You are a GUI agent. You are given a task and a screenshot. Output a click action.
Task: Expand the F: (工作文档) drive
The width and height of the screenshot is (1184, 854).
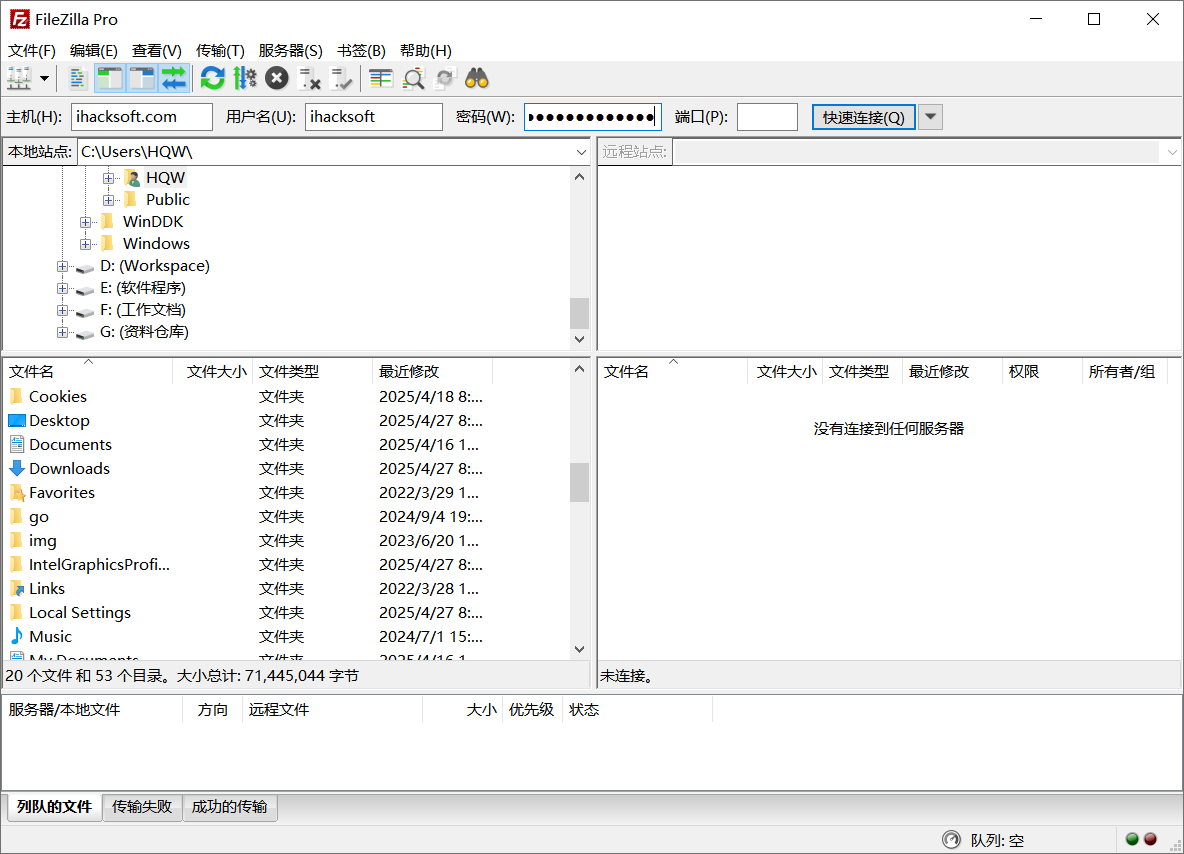pos(63,310)
